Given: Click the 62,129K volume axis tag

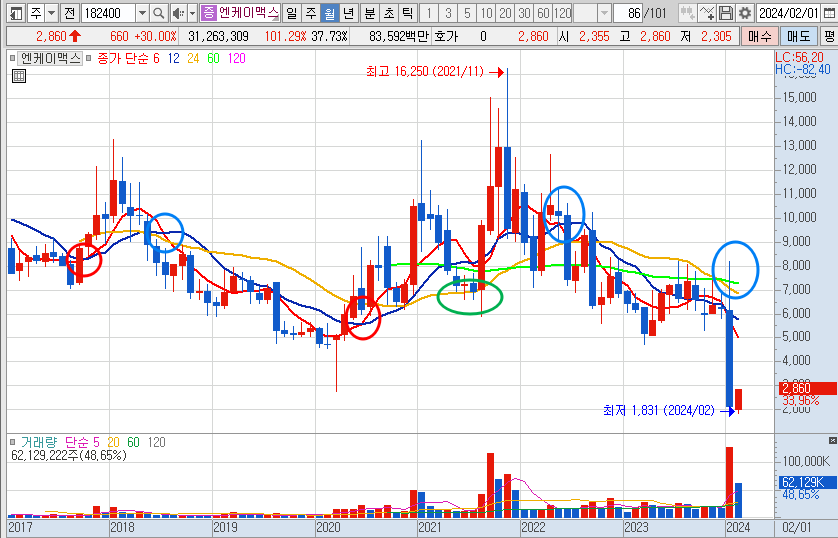Looking at the screenshot, I should [808, 482].
